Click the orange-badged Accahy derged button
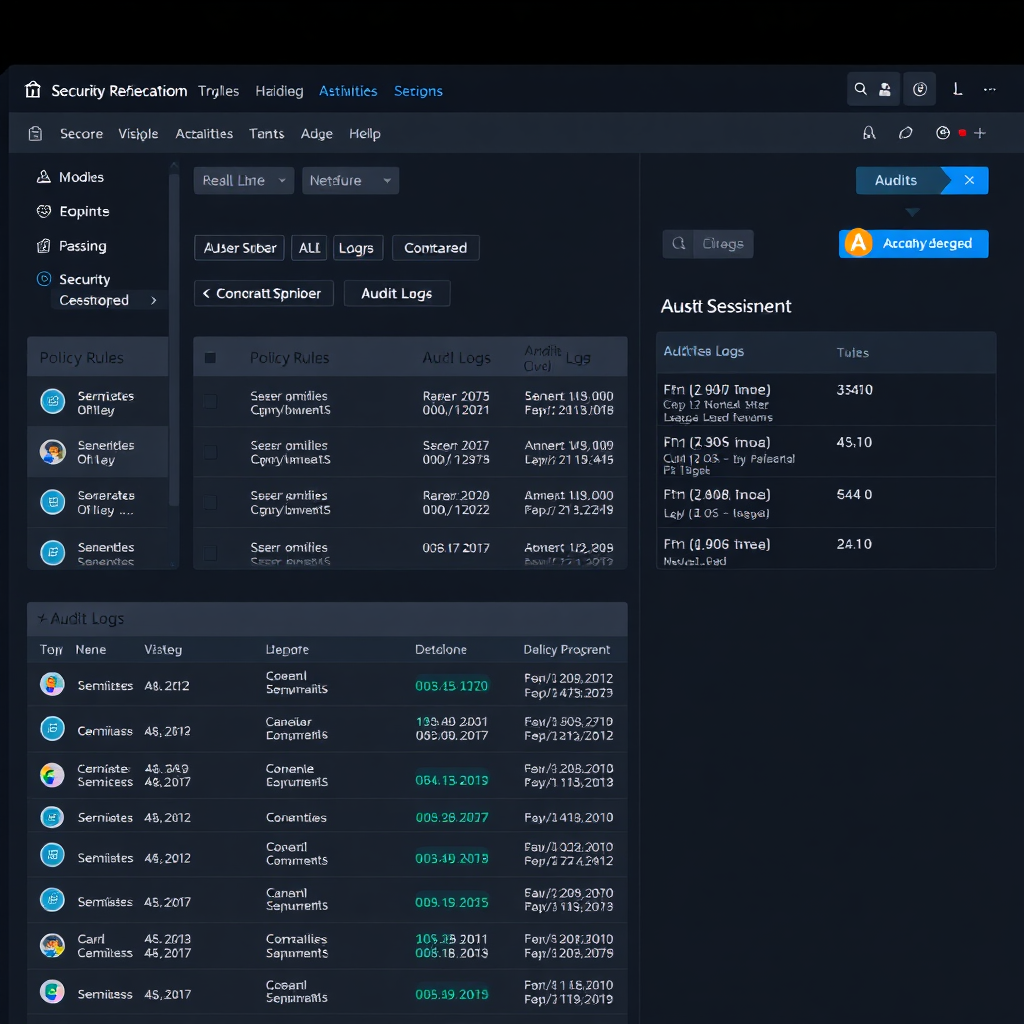 pos(913,243)
